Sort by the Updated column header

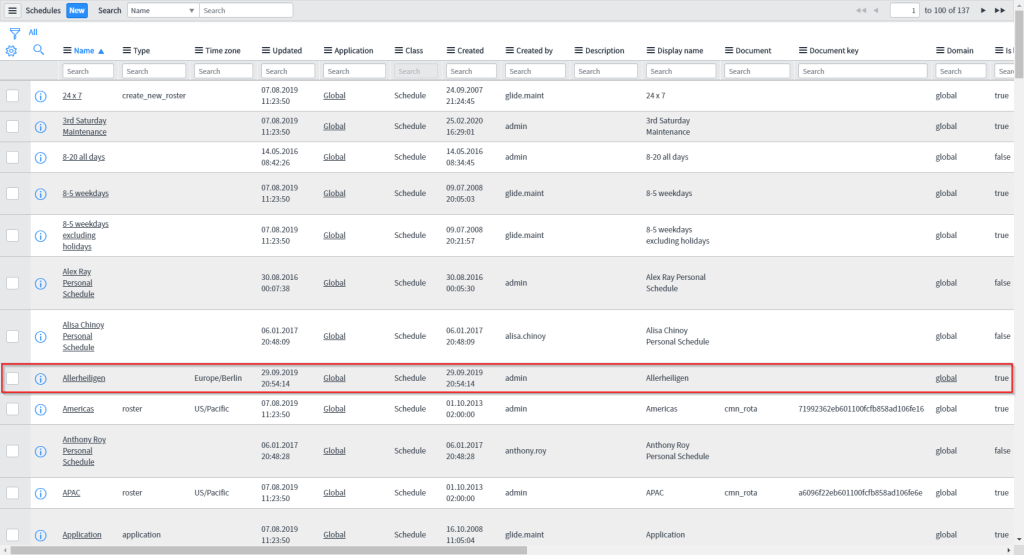[x=287, y=51]
